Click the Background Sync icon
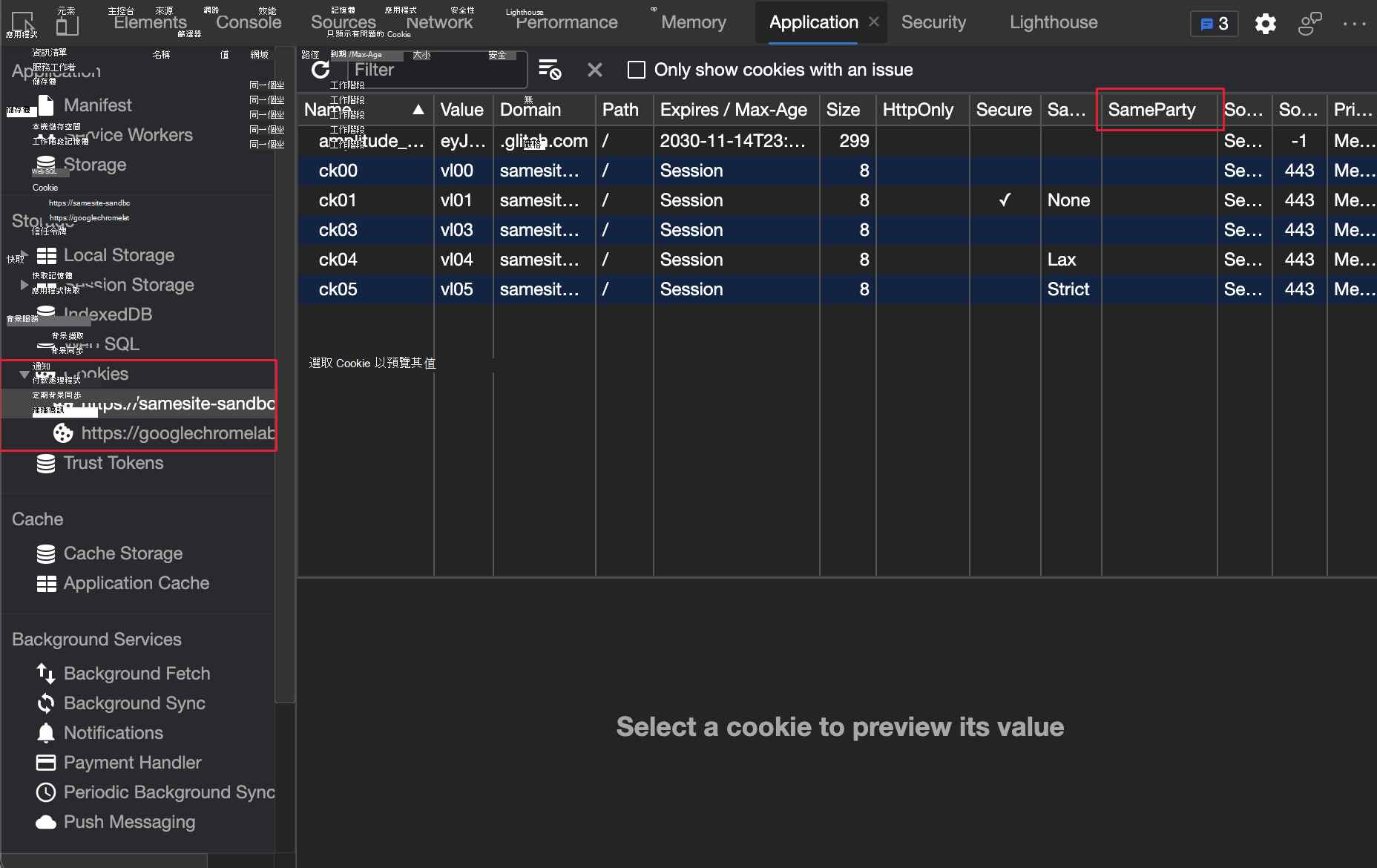Viewport: 1377px width, 868px height. tap(46, 703)
